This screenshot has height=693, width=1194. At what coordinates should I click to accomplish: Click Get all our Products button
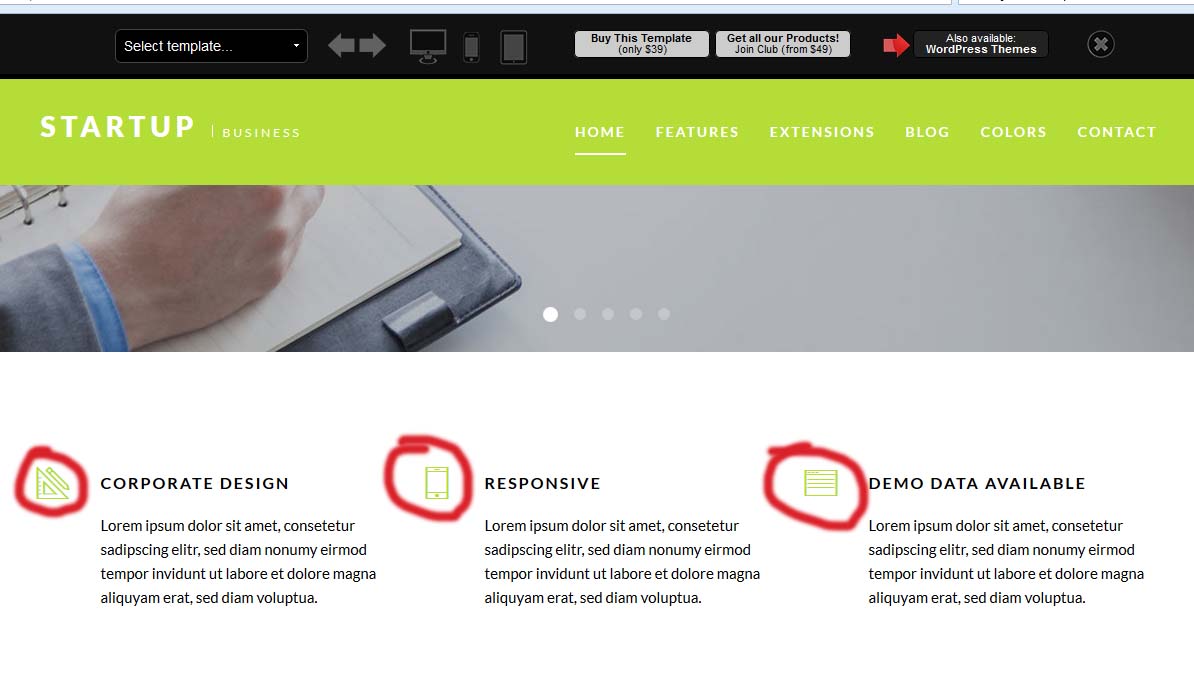click(x=783, y=43)
